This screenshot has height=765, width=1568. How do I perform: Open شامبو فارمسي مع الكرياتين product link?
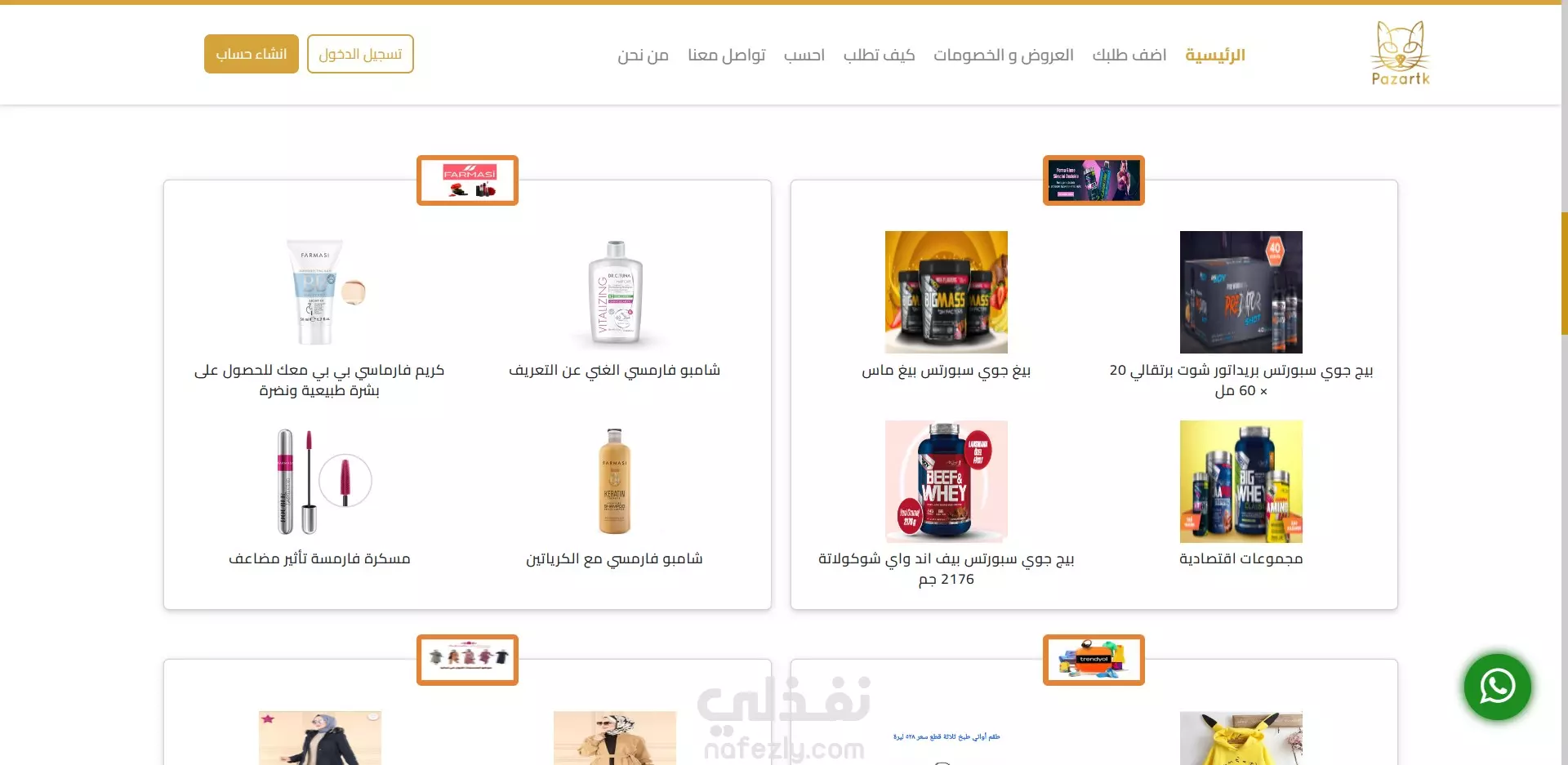click(x=614, y=558)
